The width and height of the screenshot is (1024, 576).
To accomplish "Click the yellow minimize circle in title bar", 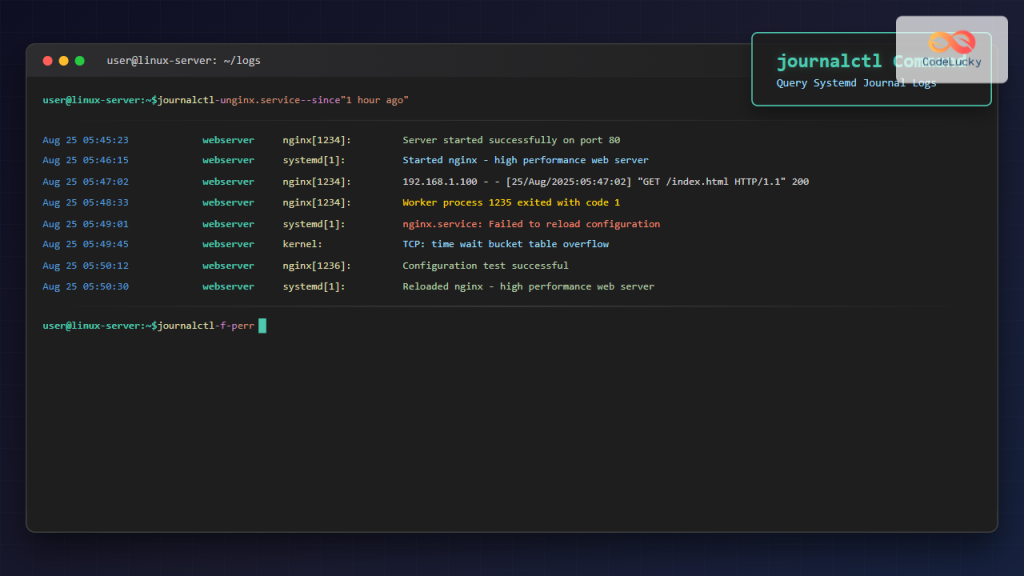I will 63,60.
